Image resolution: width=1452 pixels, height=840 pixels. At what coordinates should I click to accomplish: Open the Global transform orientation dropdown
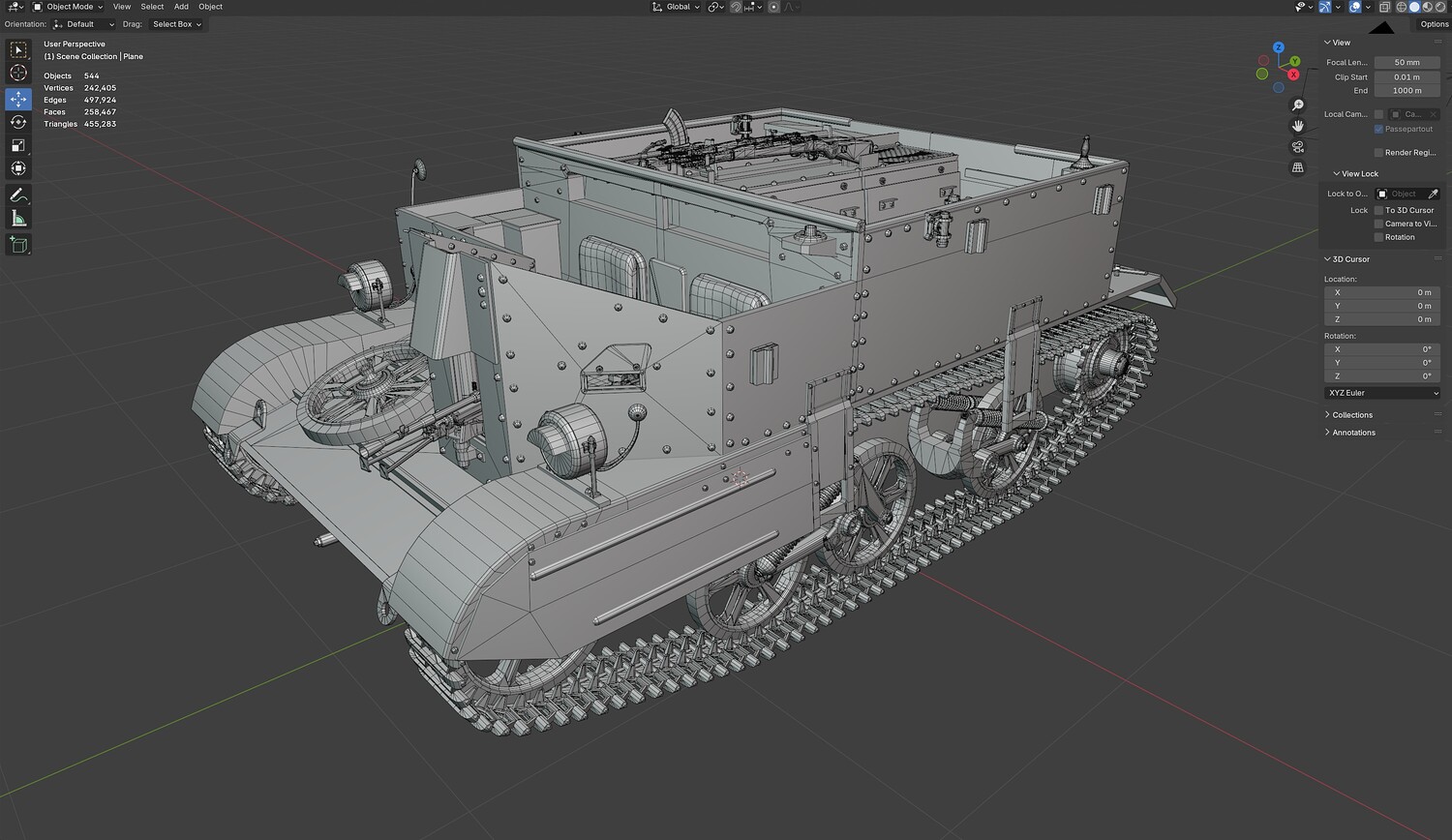coord(676,7)
